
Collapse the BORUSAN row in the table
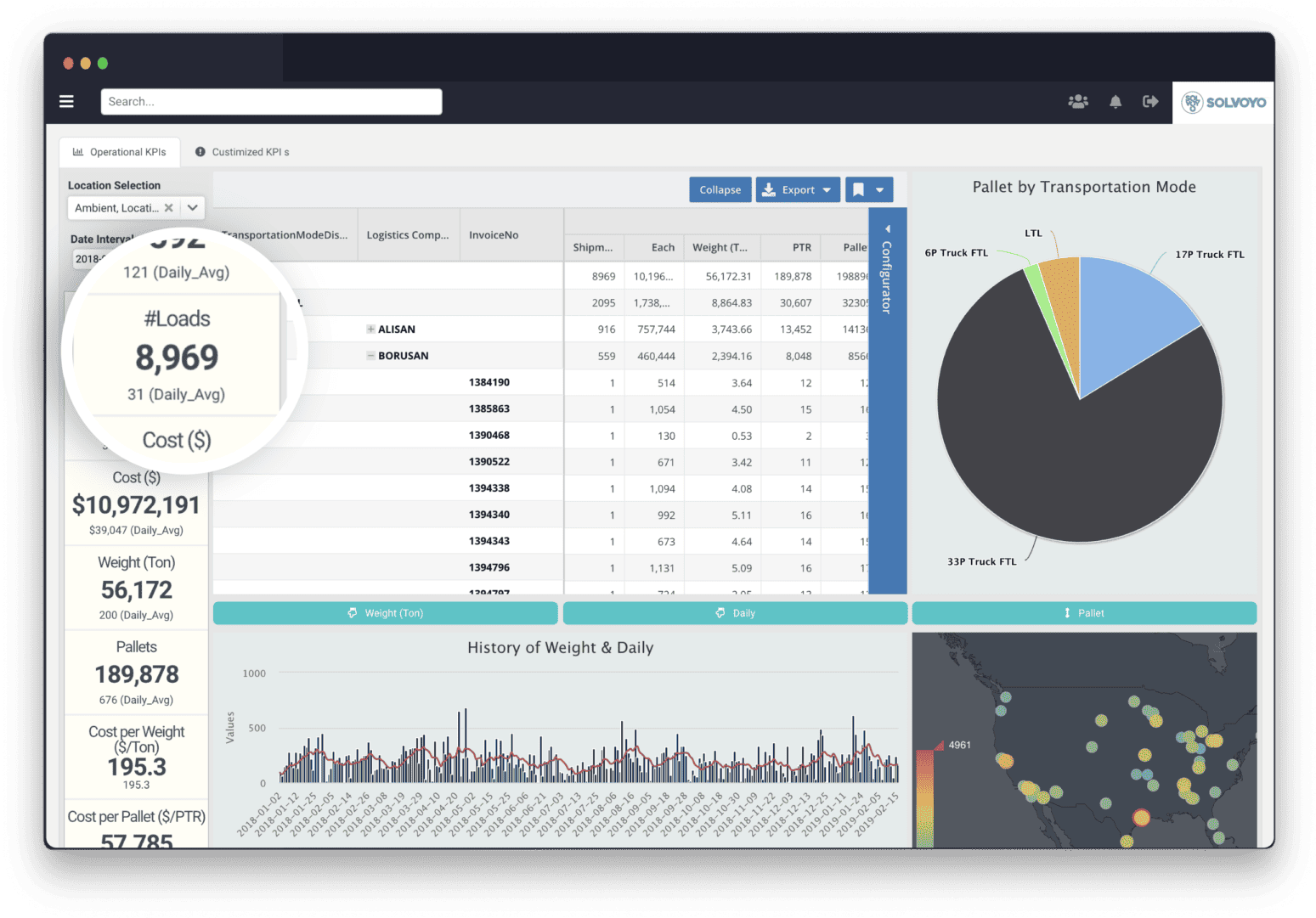point(370,355)
